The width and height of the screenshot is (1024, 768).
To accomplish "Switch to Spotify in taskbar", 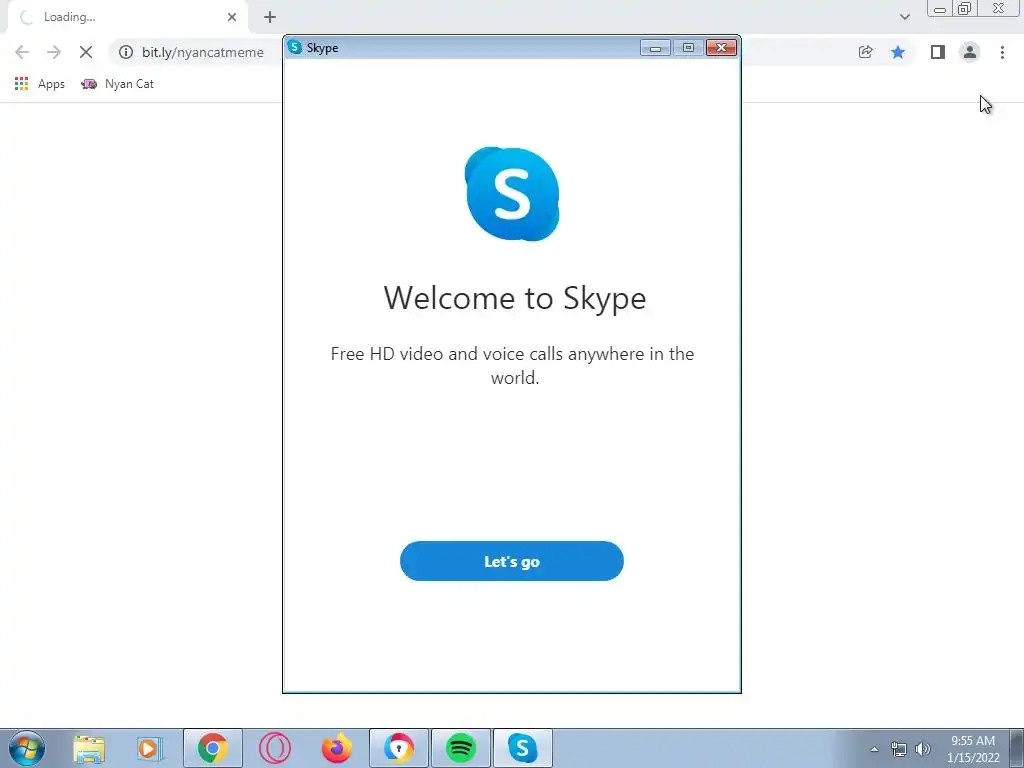I will [461, 748].
